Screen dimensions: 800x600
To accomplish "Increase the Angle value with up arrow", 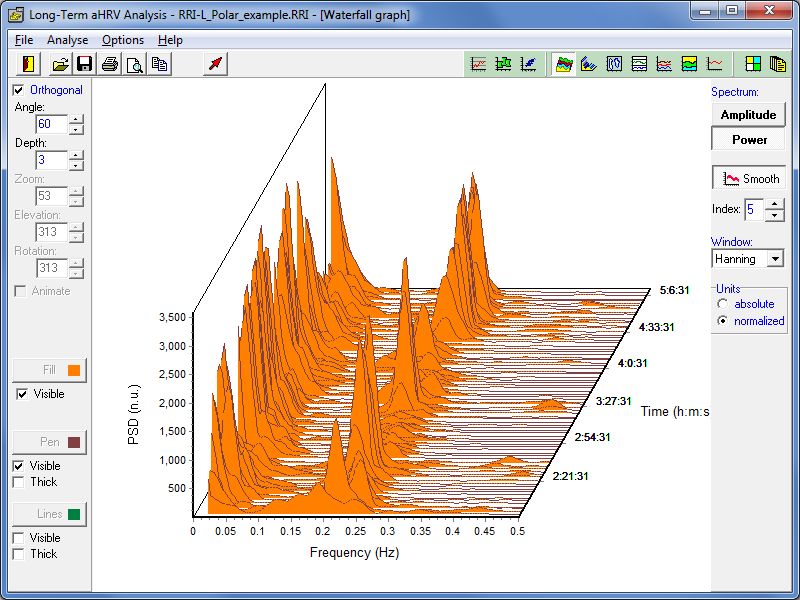I will point(76,119).
